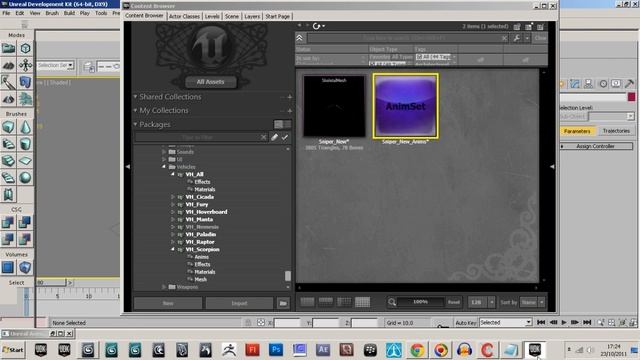Create Curved staircase brush
Image resolution: width=640 pixels, height=360 pixels.
click(8, 144)
